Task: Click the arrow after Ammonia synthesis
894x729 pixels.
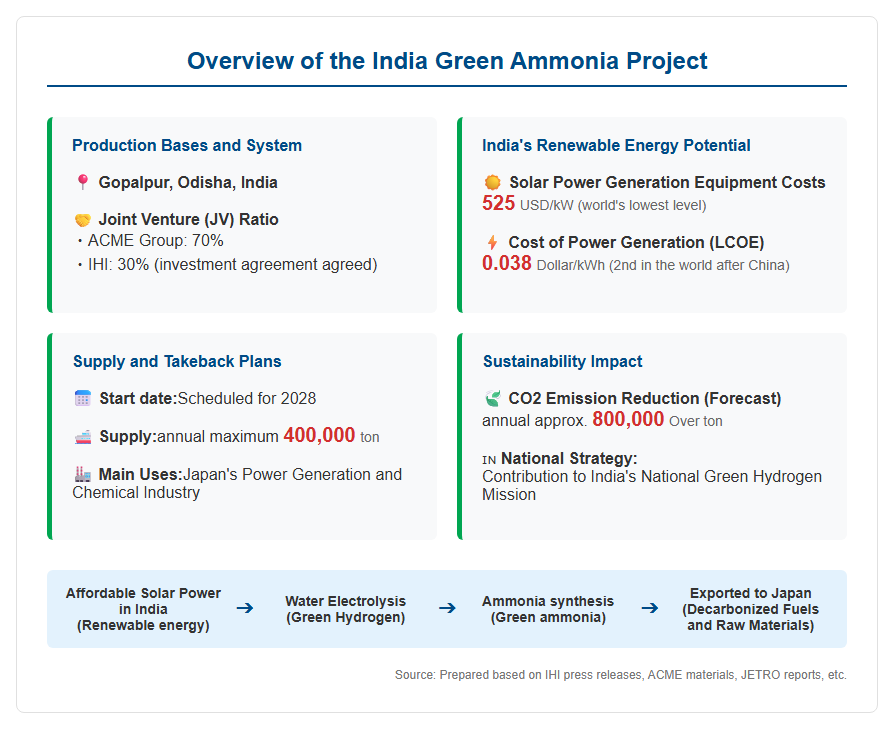Action: [x=650, y=608]
